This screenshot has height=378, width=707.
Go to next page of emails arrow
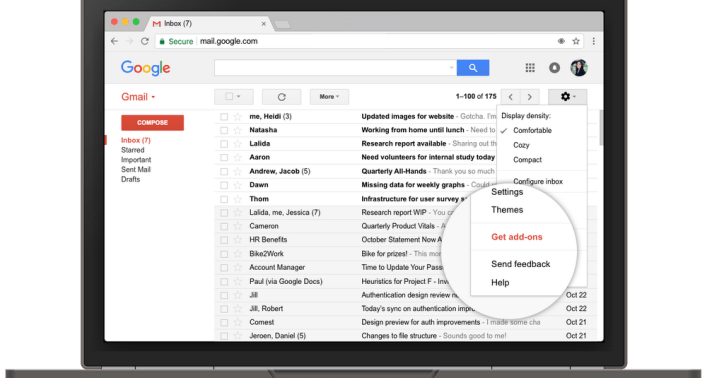[529, 97]
